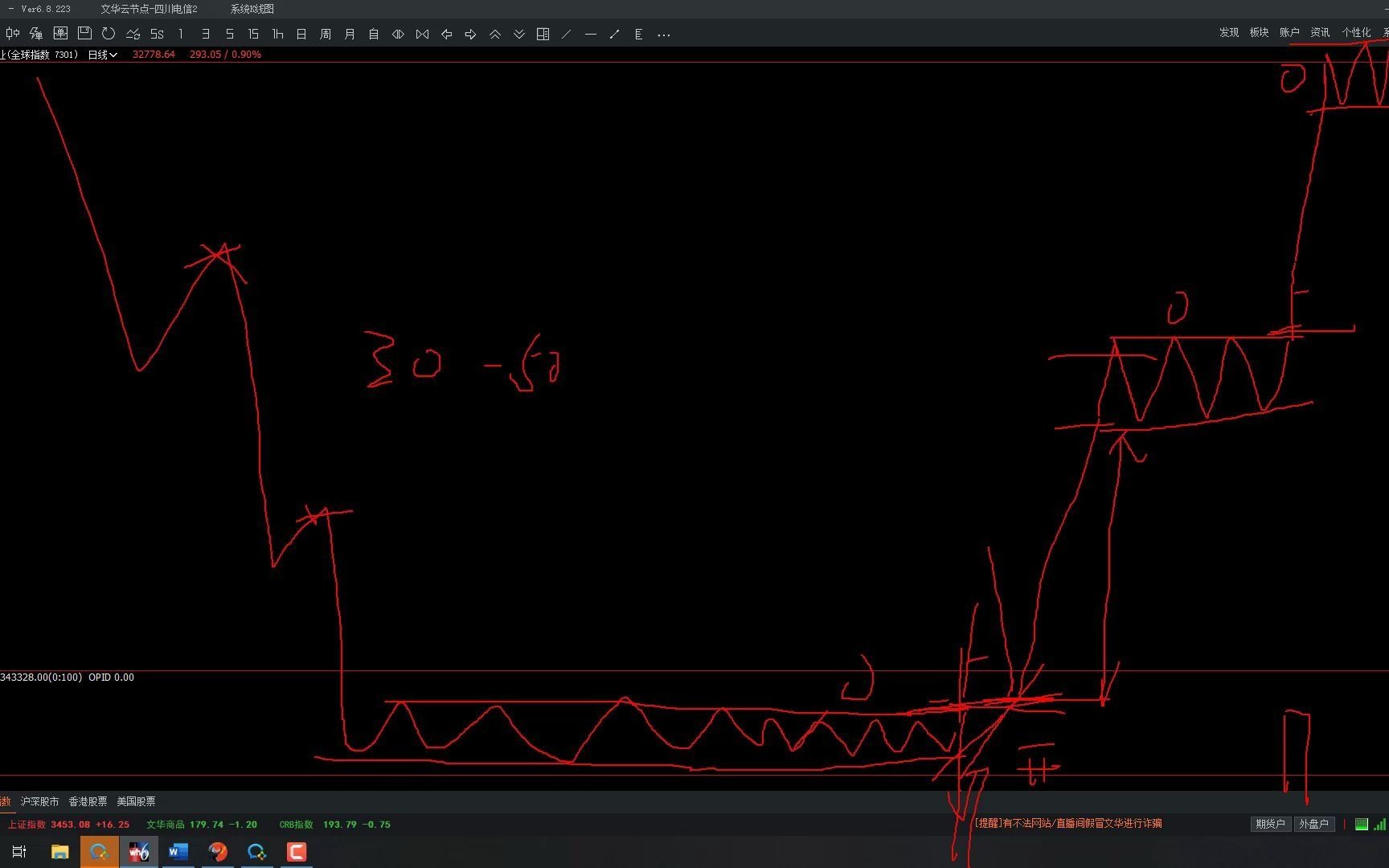Image resolution: width=1389 pixels, height=868 pixels.
Task: Switch to the 香港股票 tab
Action: click(88, 801)
